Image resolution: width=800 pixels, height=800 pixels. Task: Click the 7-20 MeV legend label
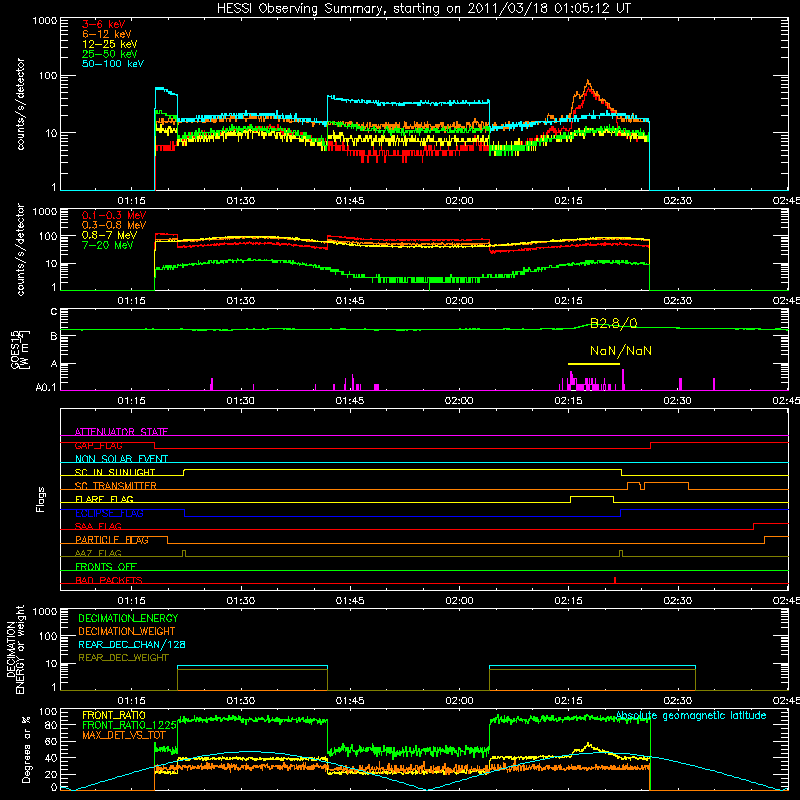pos(107,245)
